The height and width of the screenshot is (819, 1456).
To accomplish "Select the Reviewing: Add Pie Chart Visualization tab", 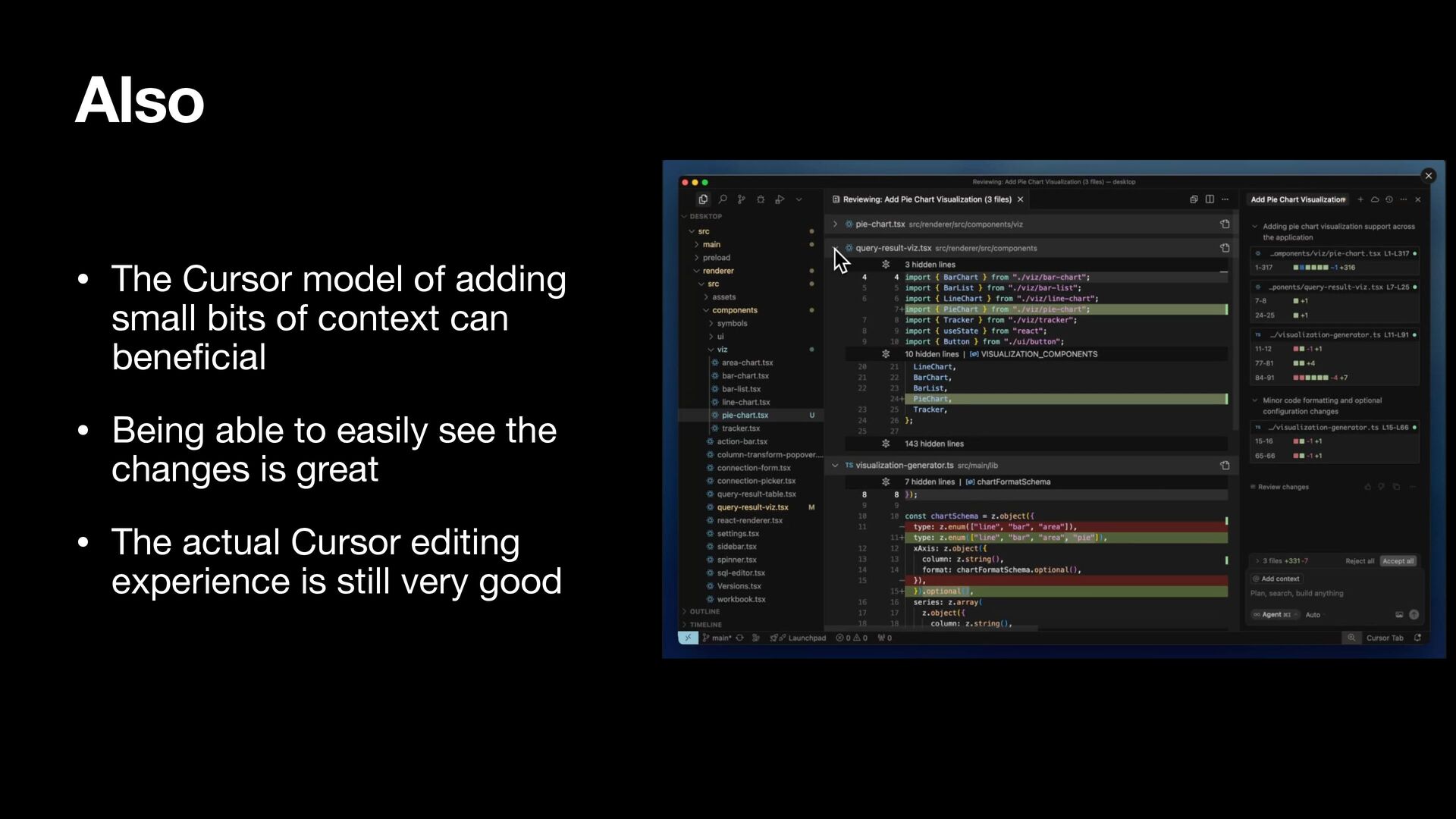I will 927,199.
